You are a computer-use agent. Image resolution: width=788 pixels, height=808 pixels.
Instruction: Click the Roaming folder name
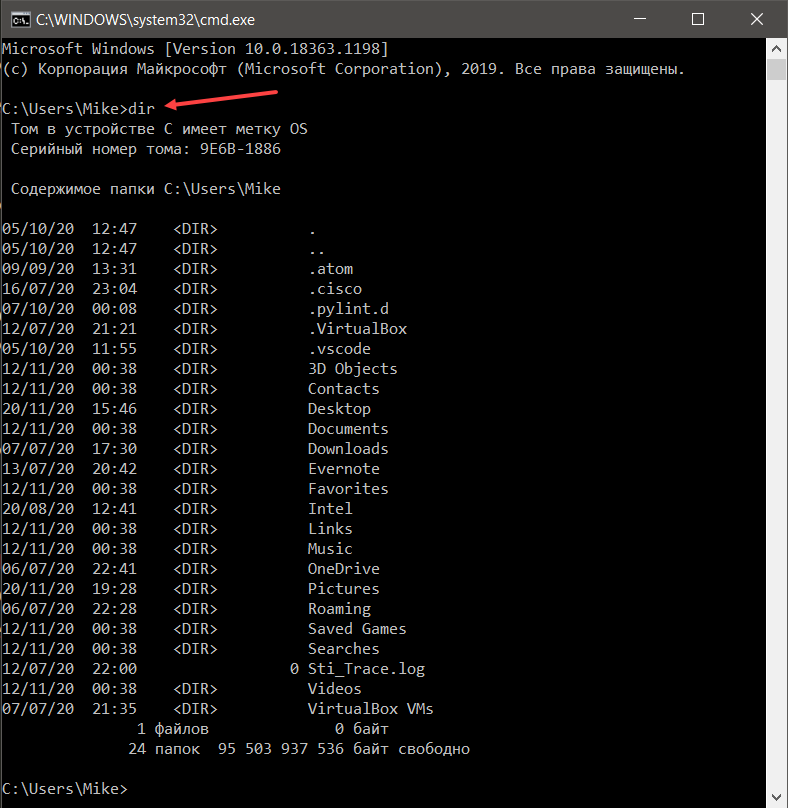tap(340, 609)
